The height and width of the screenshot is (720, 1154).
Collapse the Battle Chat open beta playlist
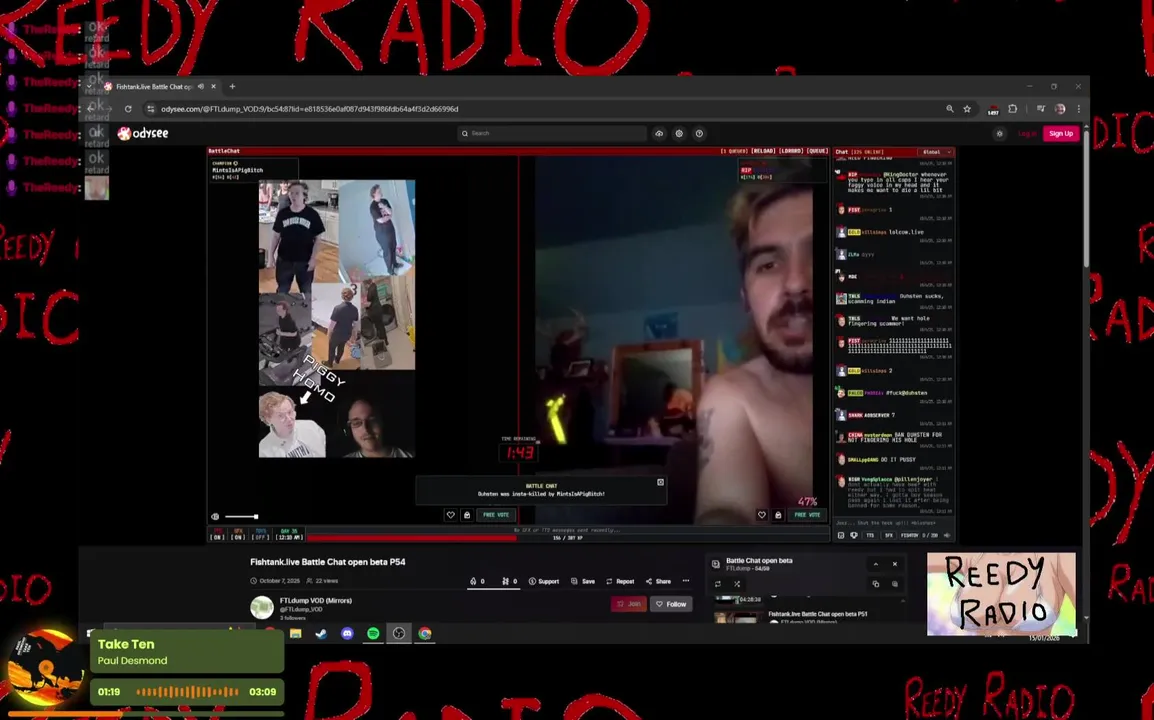(x=876, y=564)
